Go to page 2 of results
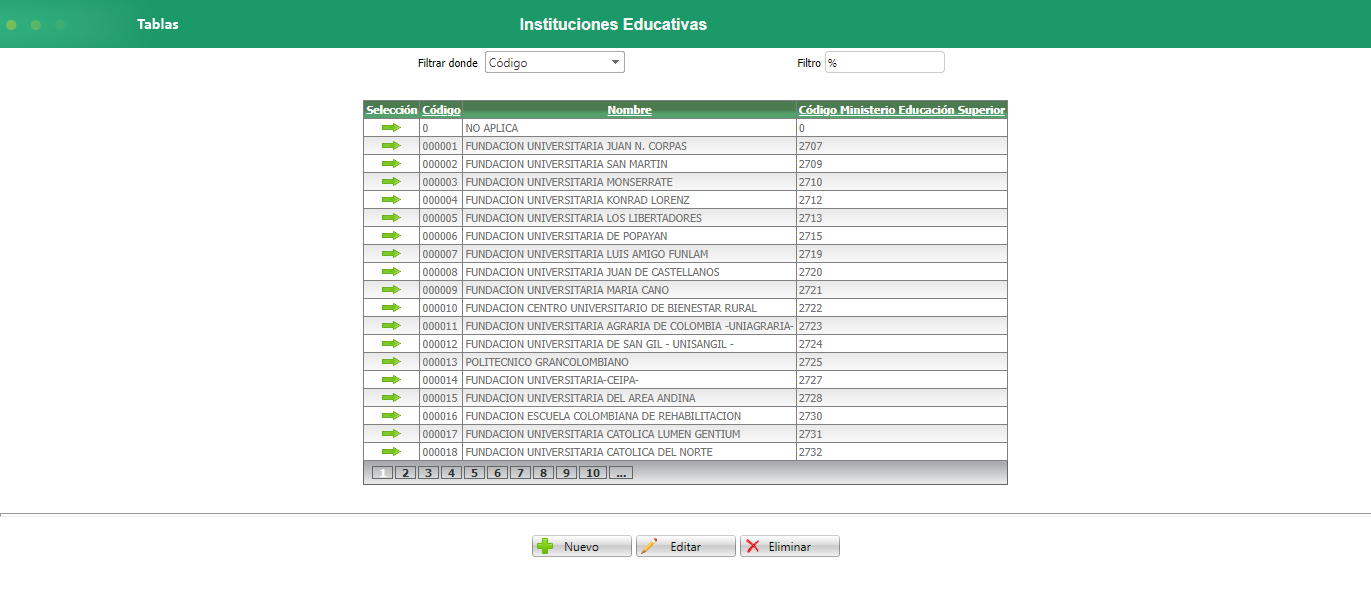Image resolution: width=1371 pixels, height=594 pixels. tap(405, 473)
